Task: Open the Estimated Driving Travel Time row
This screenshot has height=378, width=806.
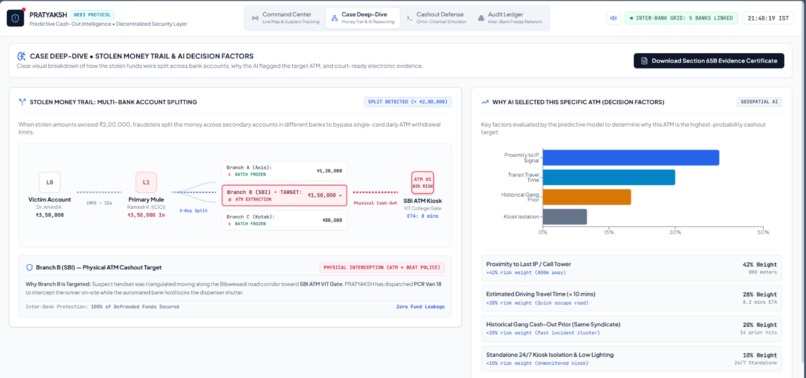Action: (x=631, y=298)
